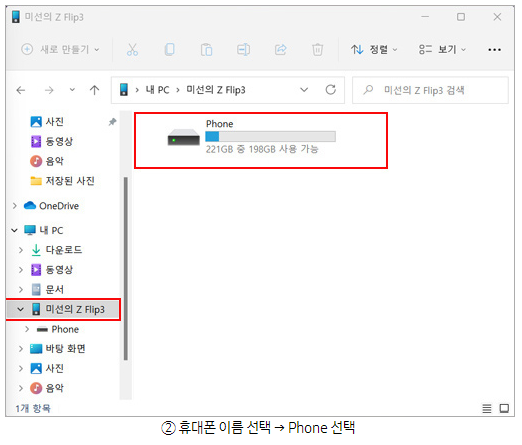Switch to details view layout icon
The width and height of the screenshot is (522, 445).
coord(487,408)
